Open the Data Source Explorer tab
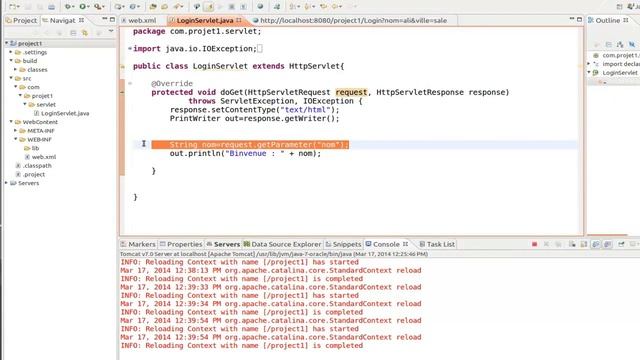640x360 pixels. click(x=282, y=244)
